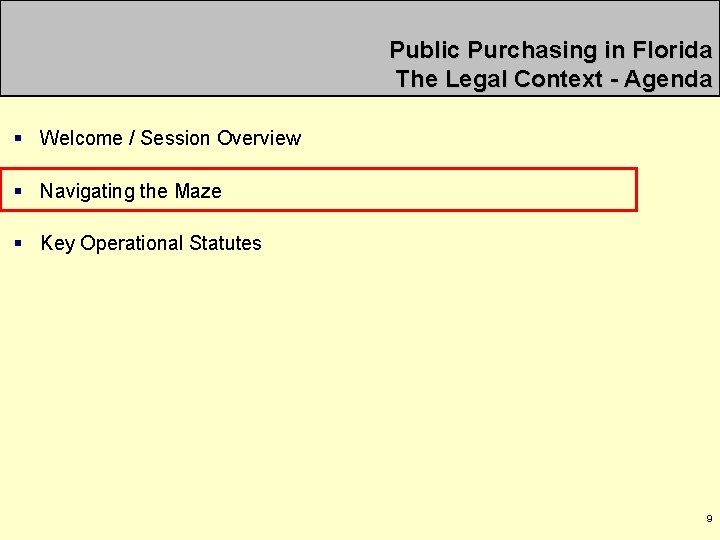
Task: Select the 'Key Operational Statutes' agenda item
Action: coord(151,243)
